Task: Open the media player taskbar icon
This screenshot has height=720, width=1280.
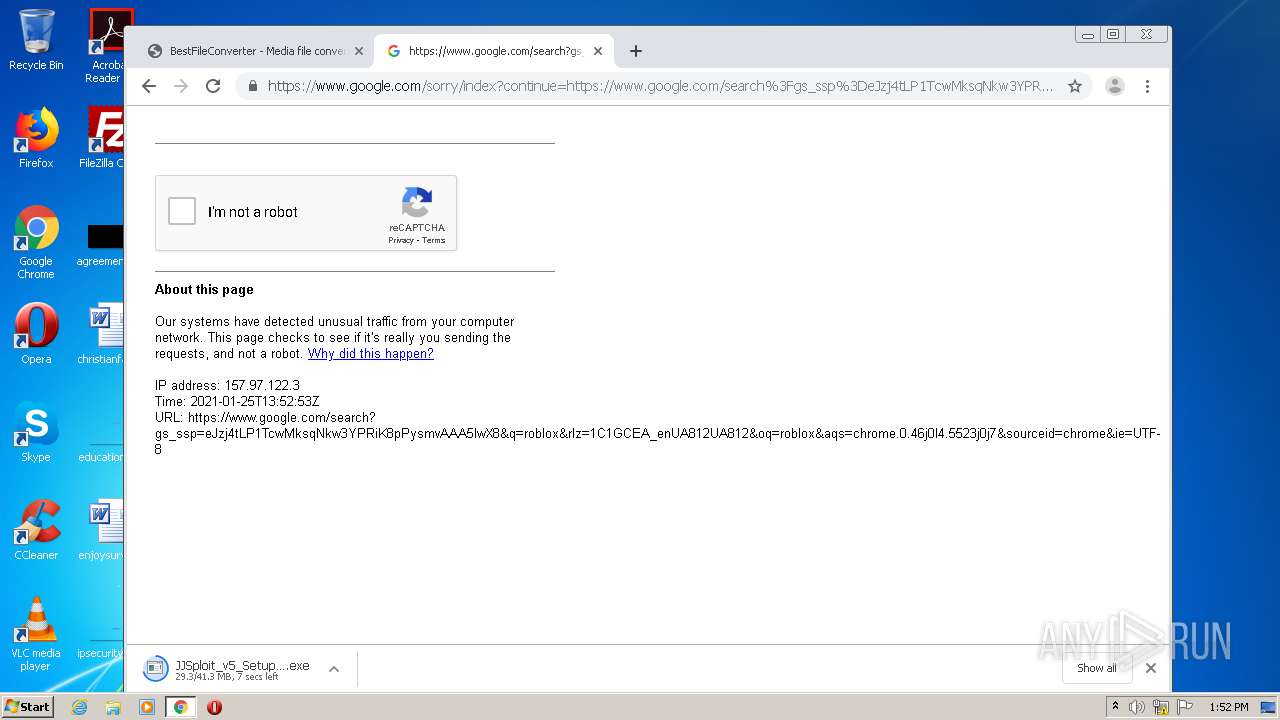Action: coord(147,707)
